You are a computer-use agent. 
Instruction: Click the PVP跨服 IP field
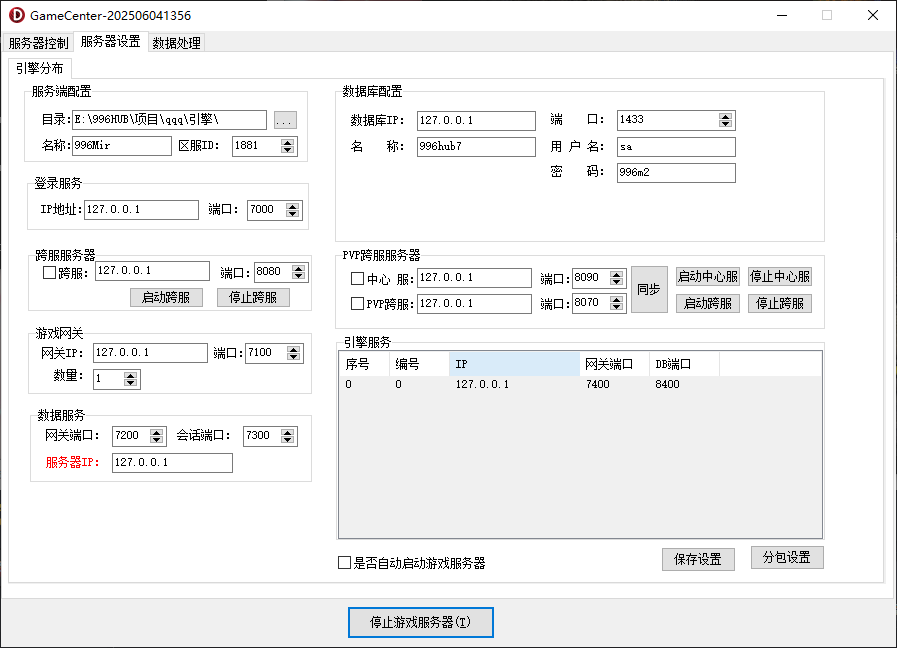pyautogui.click(x=474, y=304)
